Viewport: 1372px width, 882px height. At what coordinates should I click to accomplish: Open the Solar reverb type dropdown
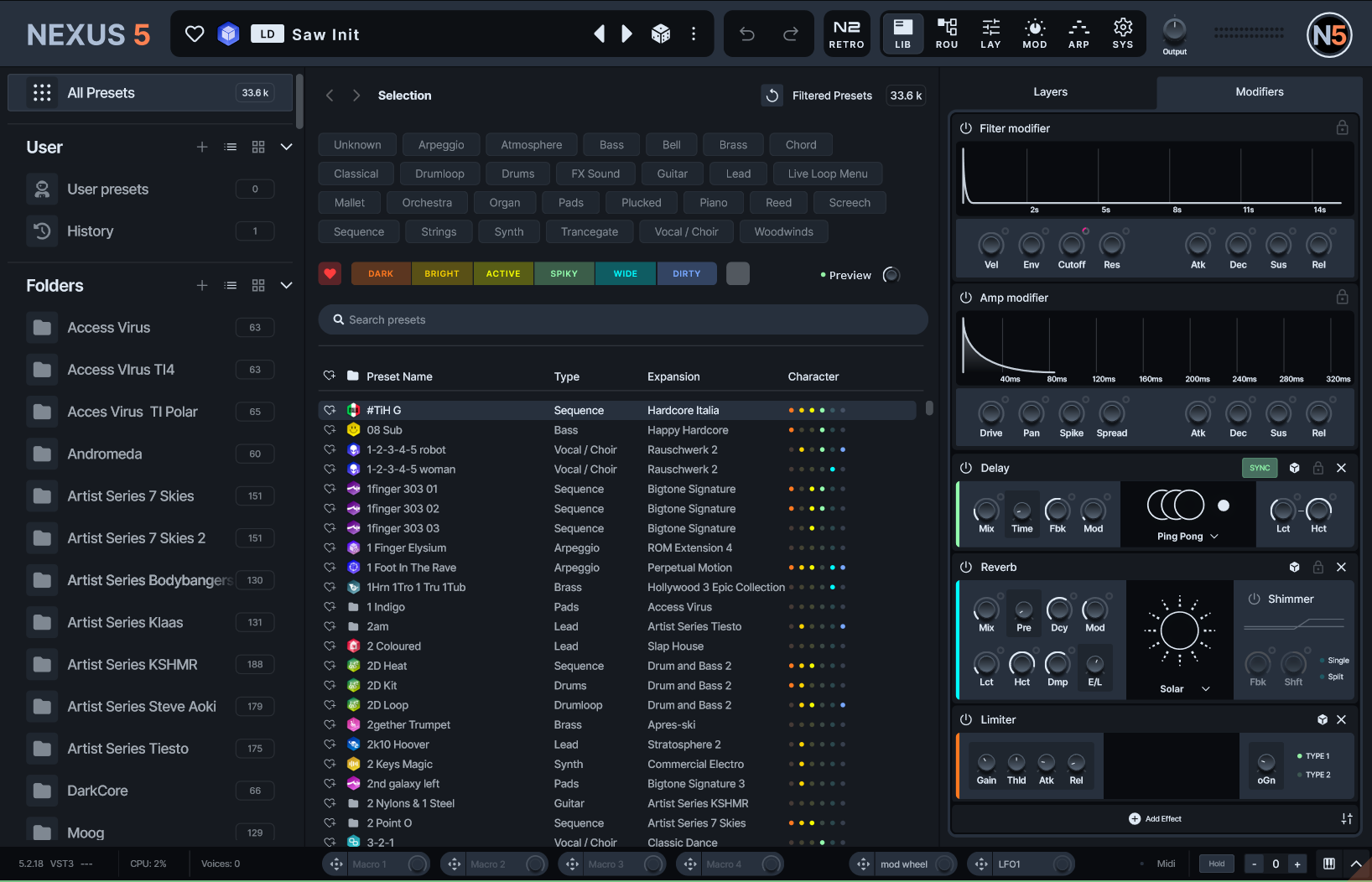coord(1185,689)
